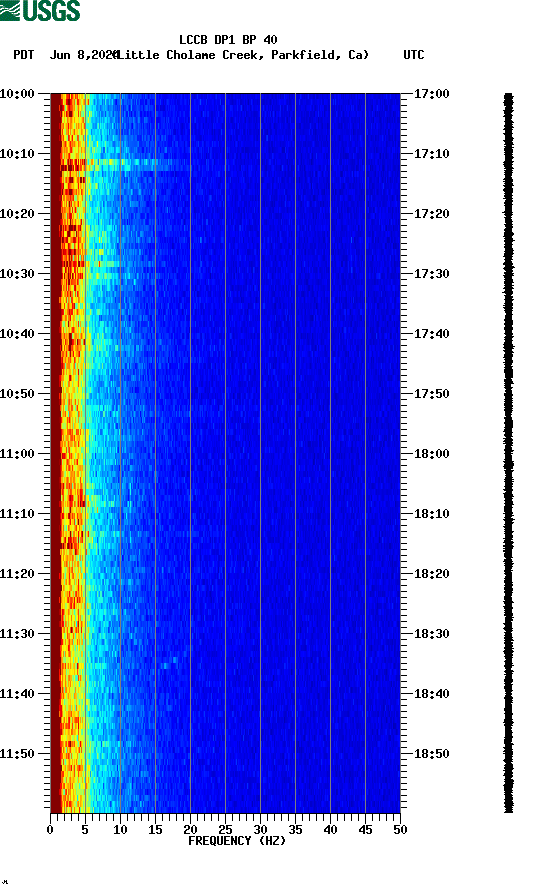This screenshot has width=552, height=893.
Task: Click the '17:20' UTC time label
Action: (431, 214)
